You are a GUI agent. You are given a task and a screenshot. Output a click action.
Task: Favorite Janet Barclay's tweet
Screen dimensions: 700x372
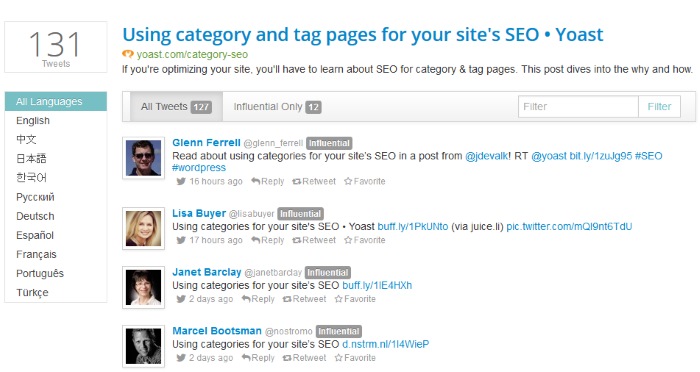(x=355, y=299)
